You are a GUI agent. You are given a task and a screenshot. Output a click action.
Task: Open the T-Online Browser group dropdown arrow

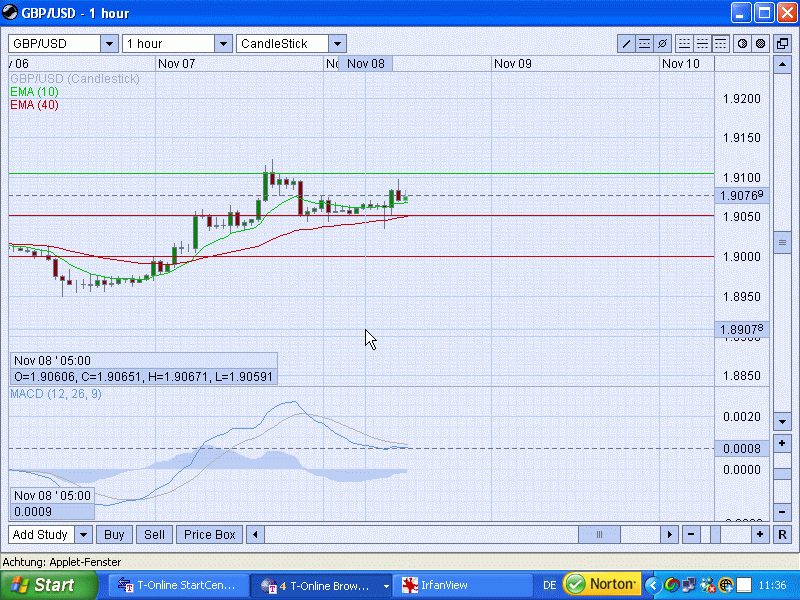click(386, 586)
